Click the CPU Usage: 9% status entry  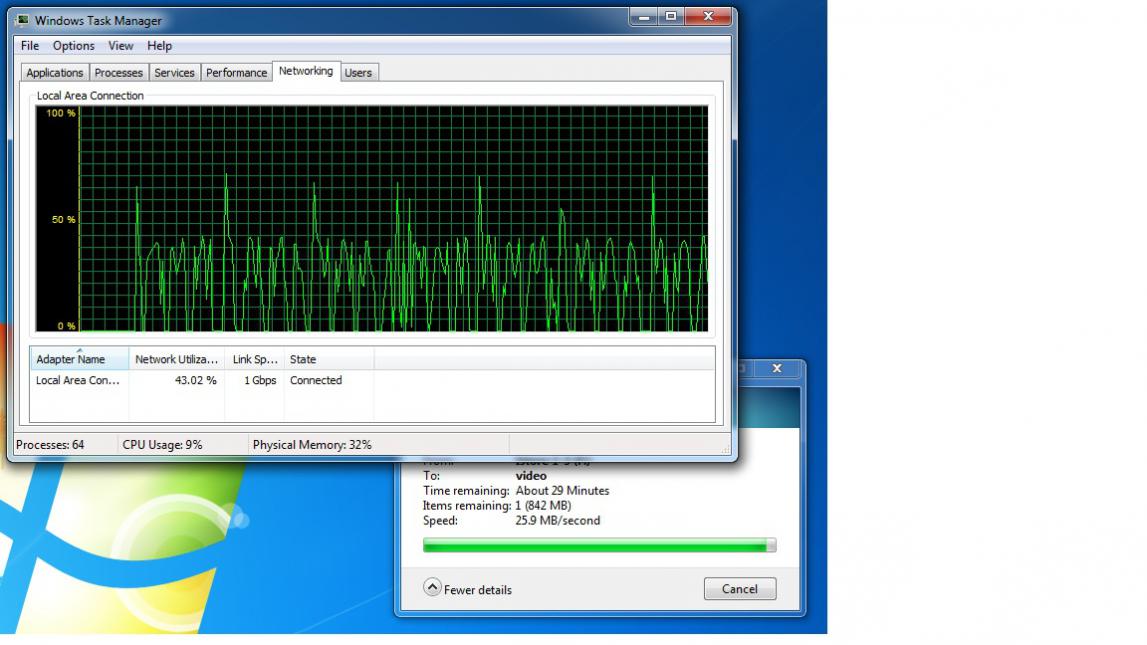click(162, 445)
